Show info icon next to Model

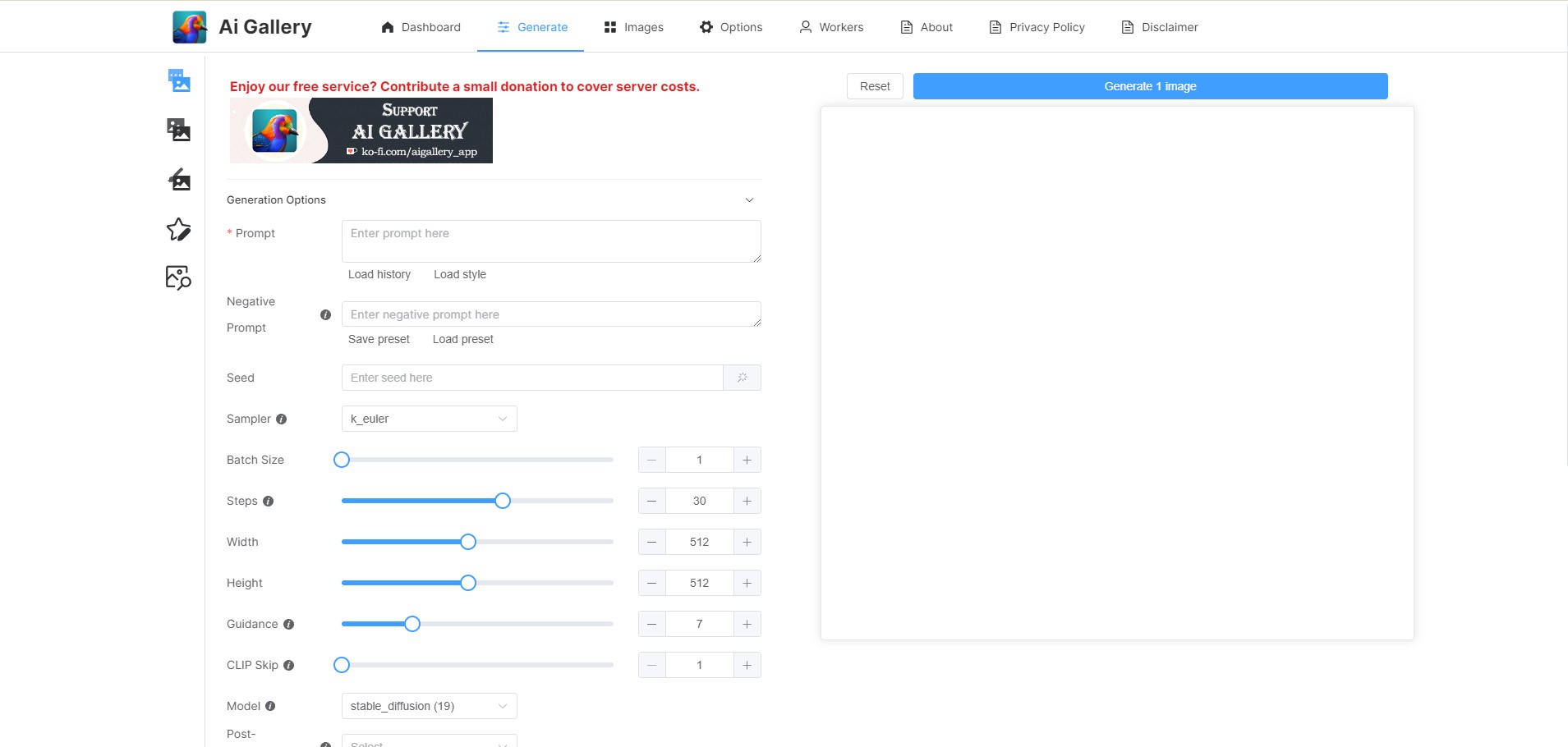click(270, 706)
